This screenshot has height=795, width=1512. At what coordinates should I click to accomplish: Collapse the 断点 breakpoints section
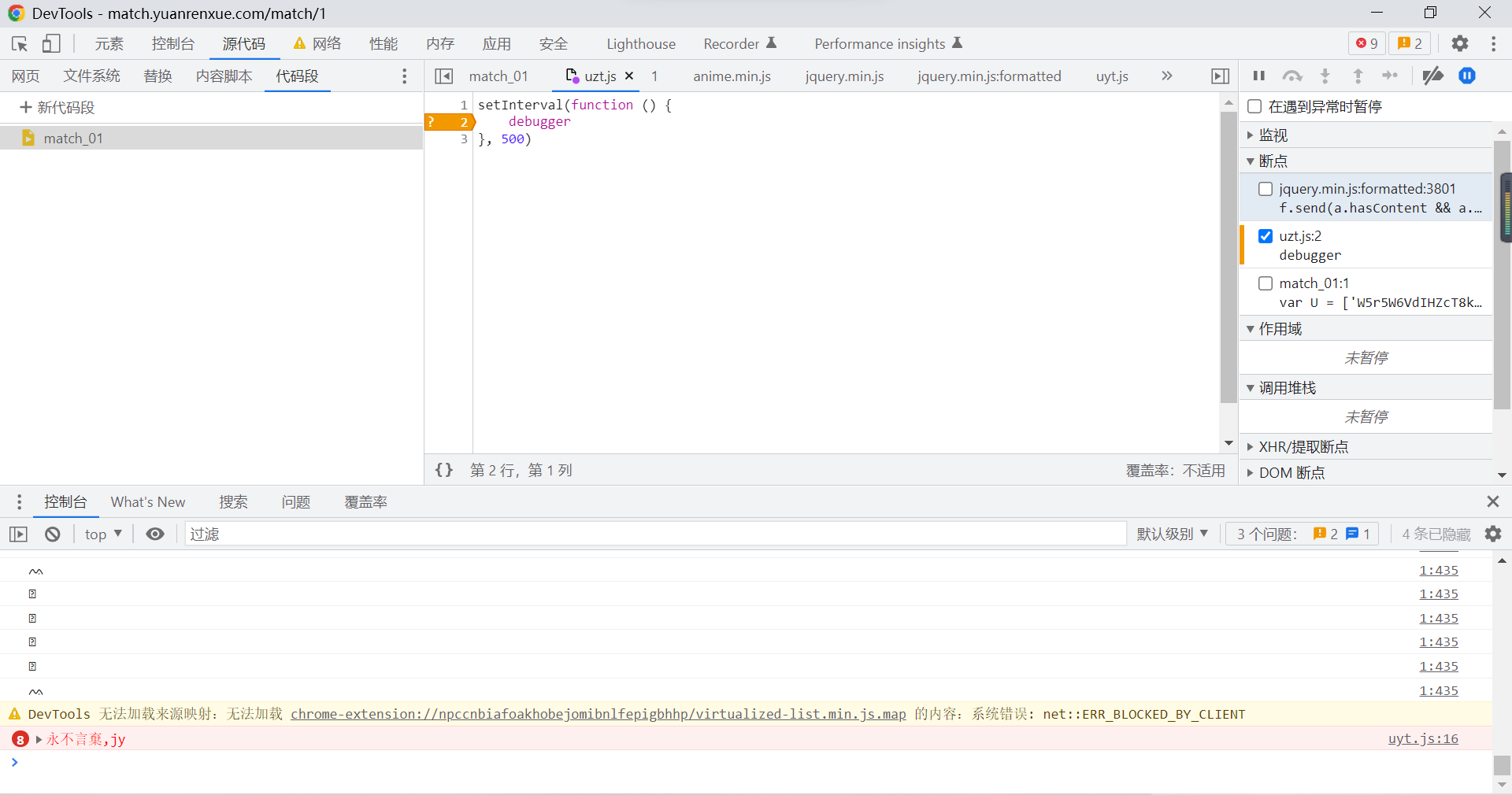[1366, 161]
